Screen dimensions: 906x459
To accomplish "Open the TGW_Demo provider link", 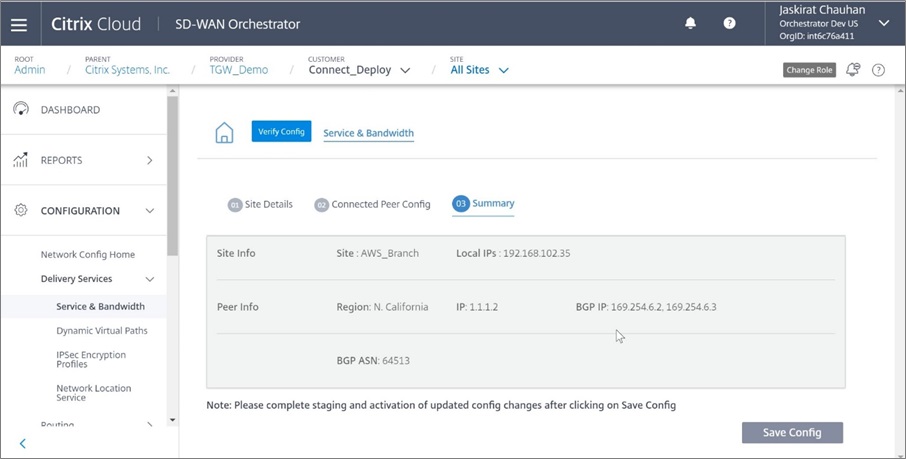I will (x=239, y=70).
